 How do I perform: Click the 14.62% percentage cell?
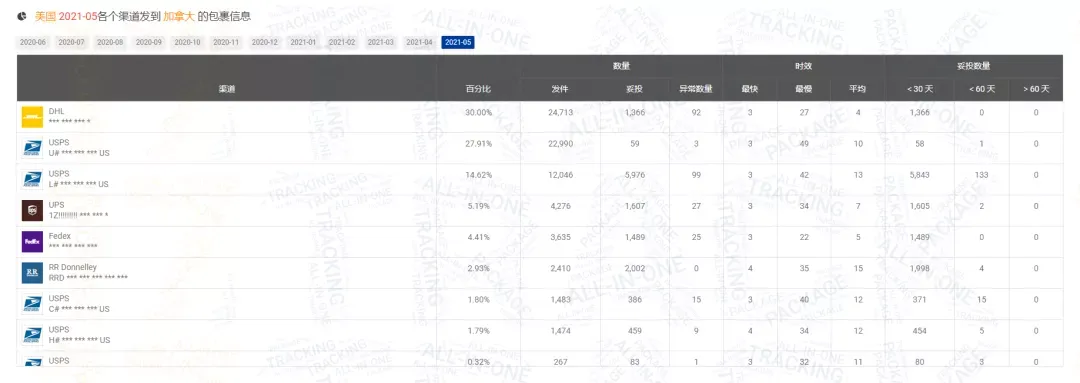click(479, 175)
